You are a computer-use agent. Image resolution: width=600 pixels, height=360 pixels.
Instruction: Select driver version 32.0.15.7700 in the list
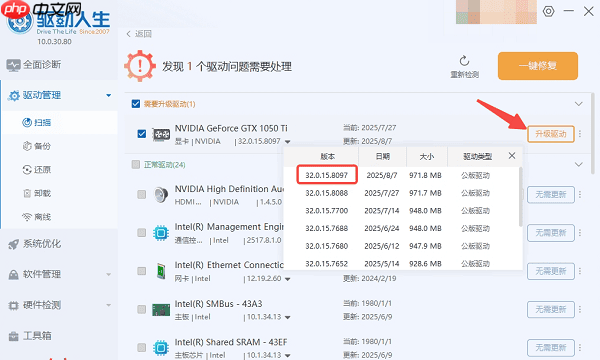[x=326, y=211]
